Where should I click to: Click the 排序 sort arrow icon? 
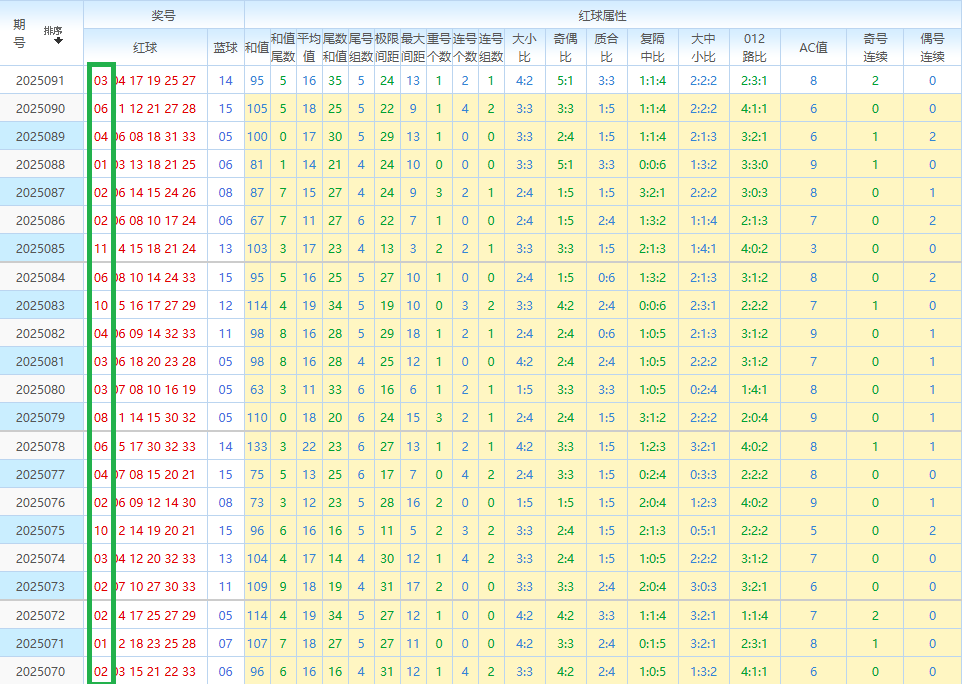(x=57, y=41)
